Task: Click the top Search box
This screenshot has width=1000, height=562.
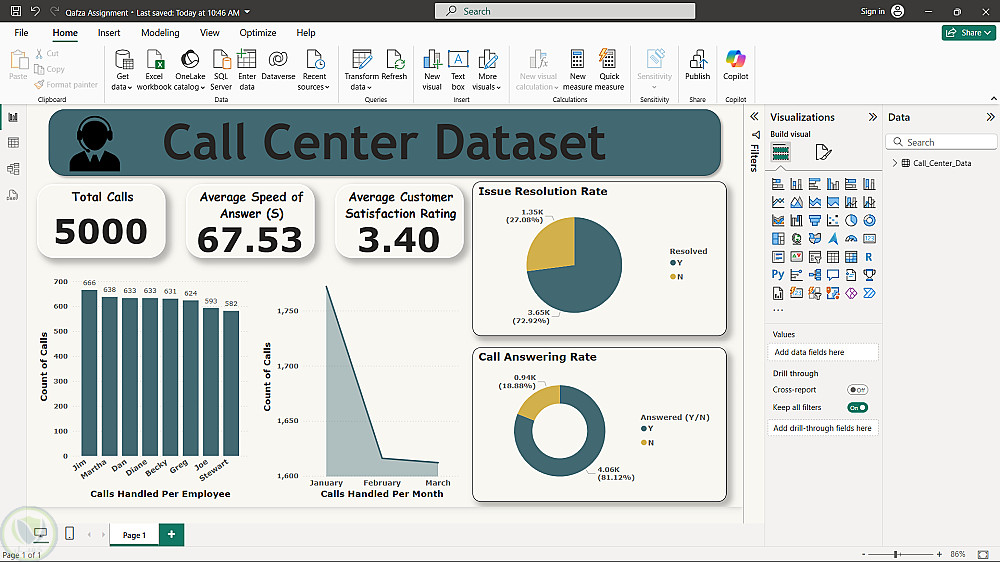Action: tap(565, 11)
